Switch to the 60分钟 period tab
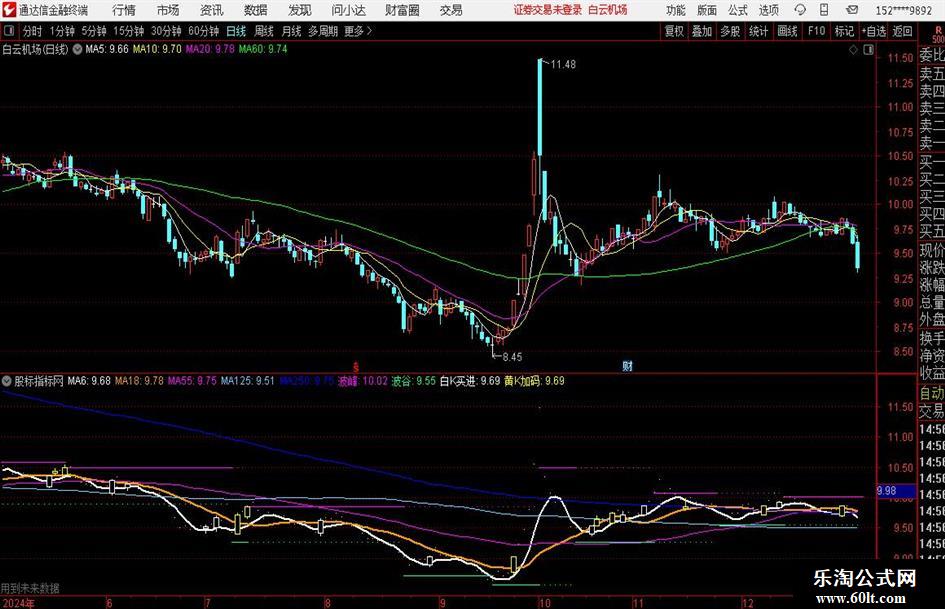945x609 pixels. [204, 31]
